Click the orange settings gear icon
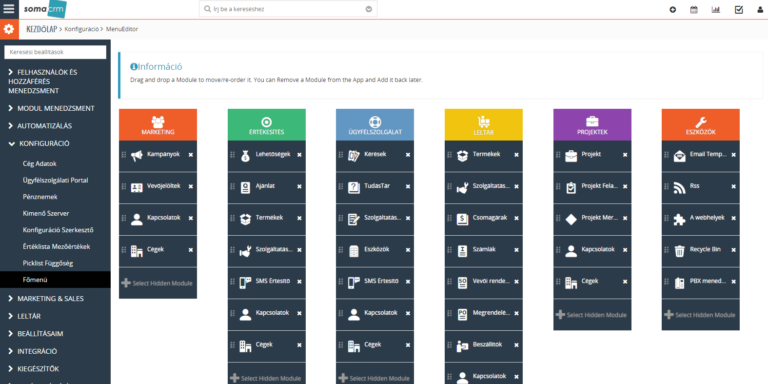 point(9,29)
